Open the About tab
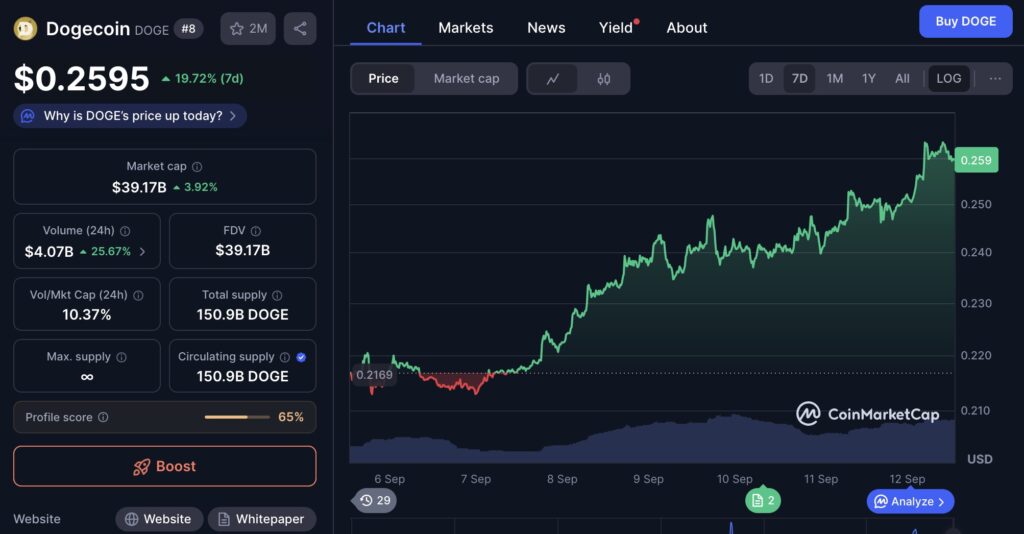This screenshot has width=1024, height=534. 686,28
